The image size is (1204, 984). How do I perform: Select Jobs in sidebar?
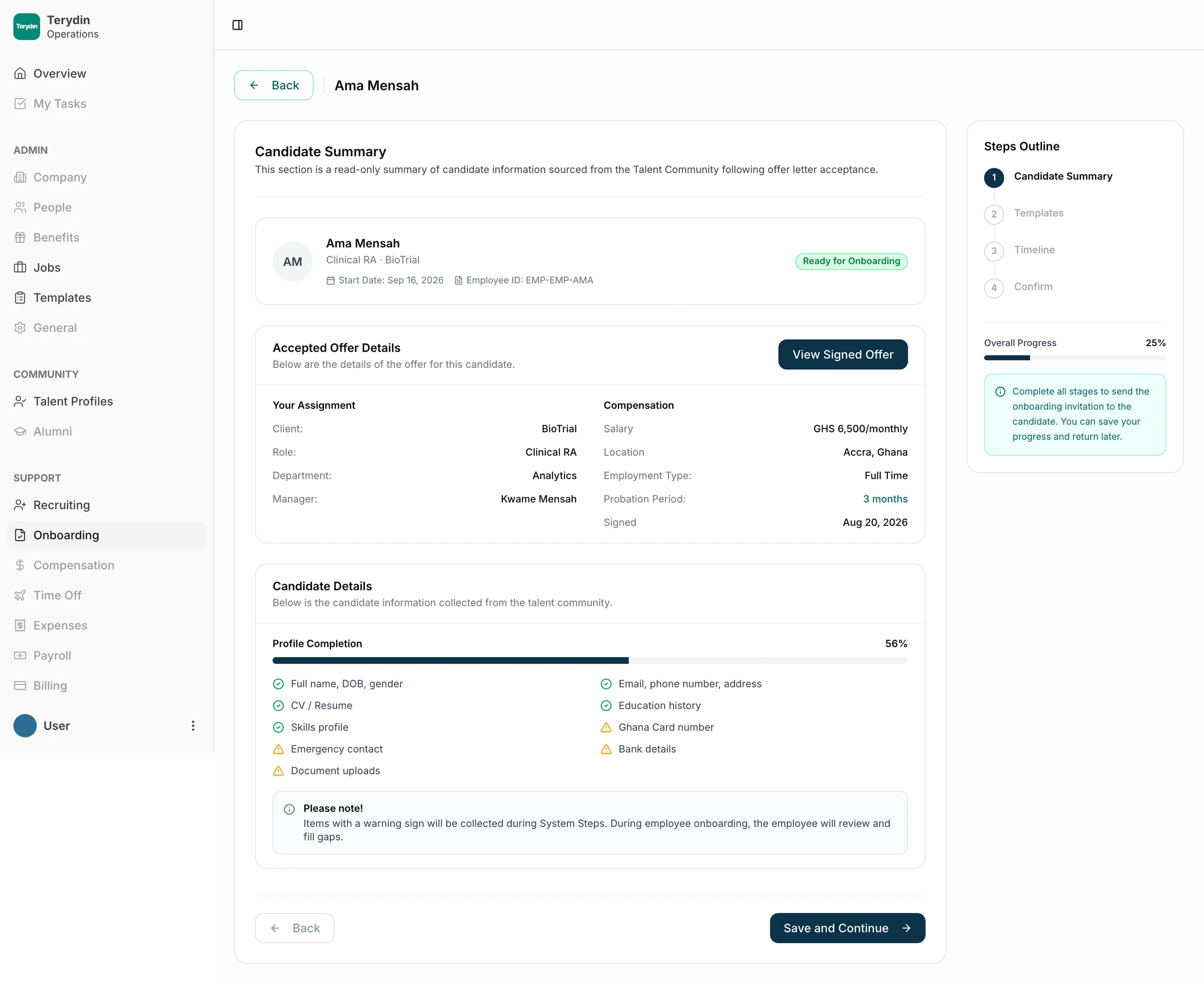[107, 268]
